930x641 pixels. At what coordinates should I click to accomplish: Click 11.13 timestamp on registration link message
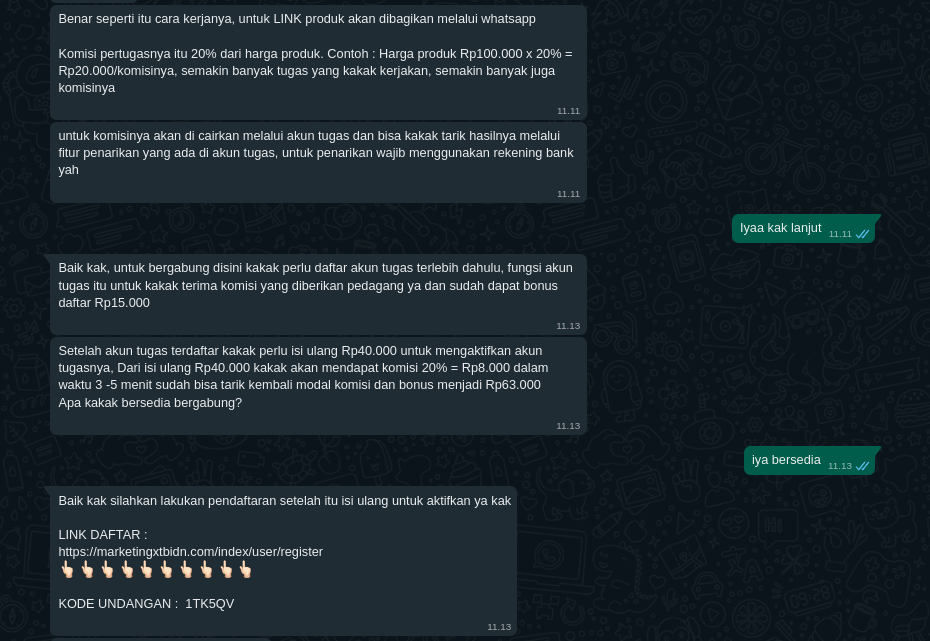499,627
